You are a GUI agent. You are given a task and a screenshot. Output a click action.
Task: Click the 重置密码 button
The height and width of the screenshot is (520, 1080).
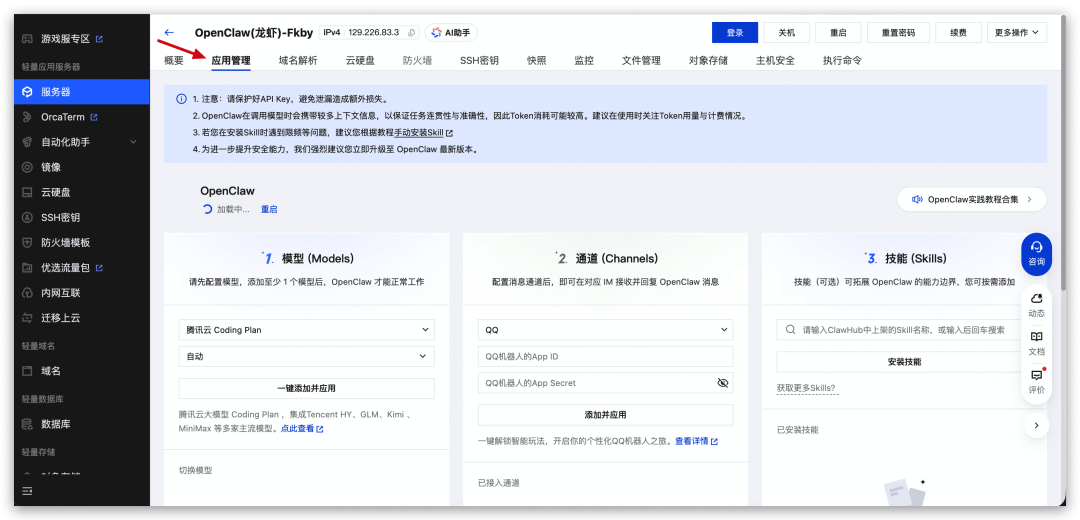point(898,32)
